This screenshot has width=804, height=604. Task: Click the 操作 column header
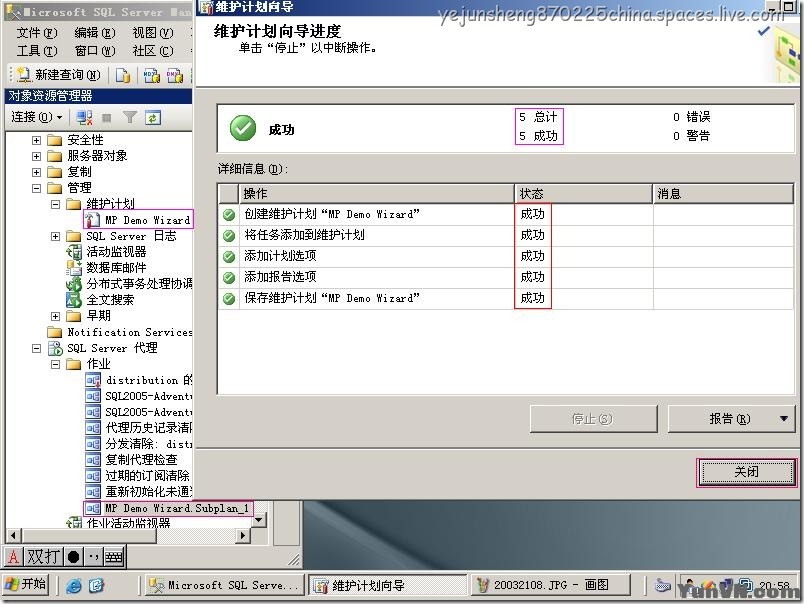tap(376, 193)
